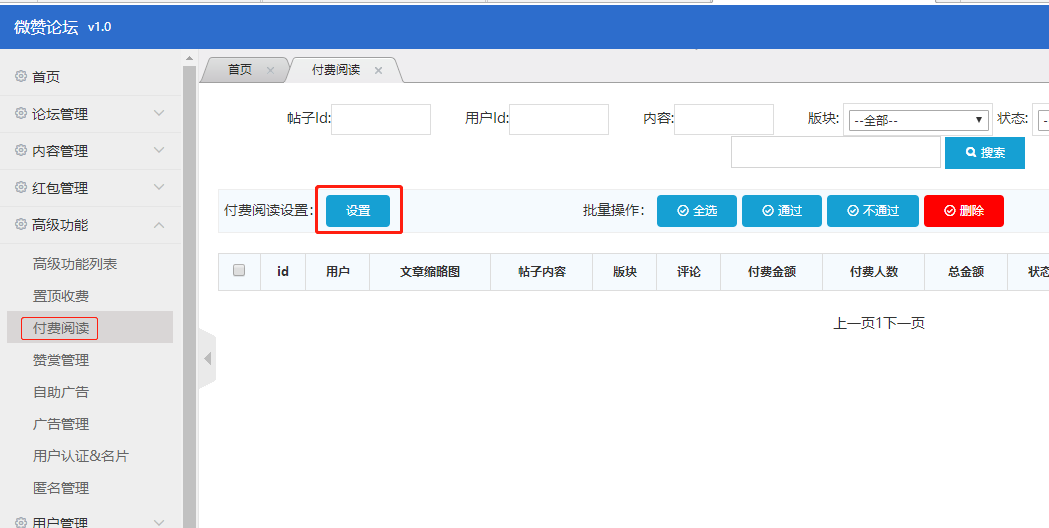Click the gear icon beside 高级功能
1049x528 pixels.
pyautogui.click(x=21, y=224)
